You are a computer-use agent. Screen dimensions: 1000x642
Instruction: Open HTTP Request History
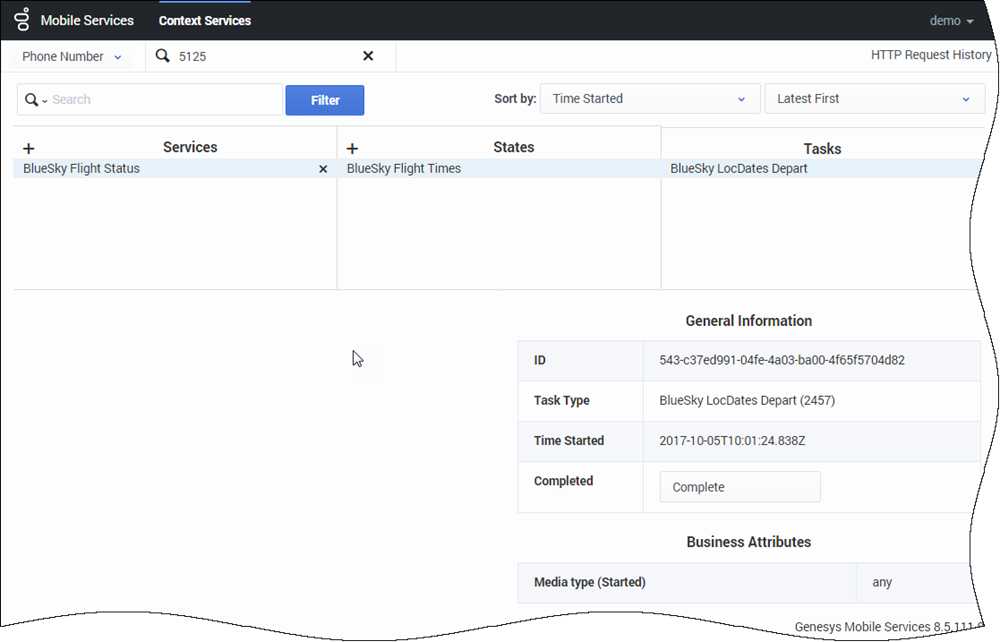pyautogui.click(x=930, y=55)
